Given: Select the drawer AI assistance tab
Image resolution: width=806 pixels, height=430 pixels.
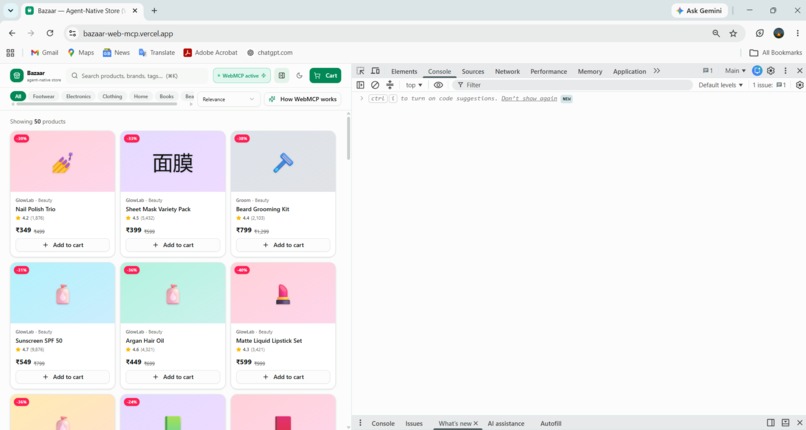Looking at the screenshot, I should [506, 423].
